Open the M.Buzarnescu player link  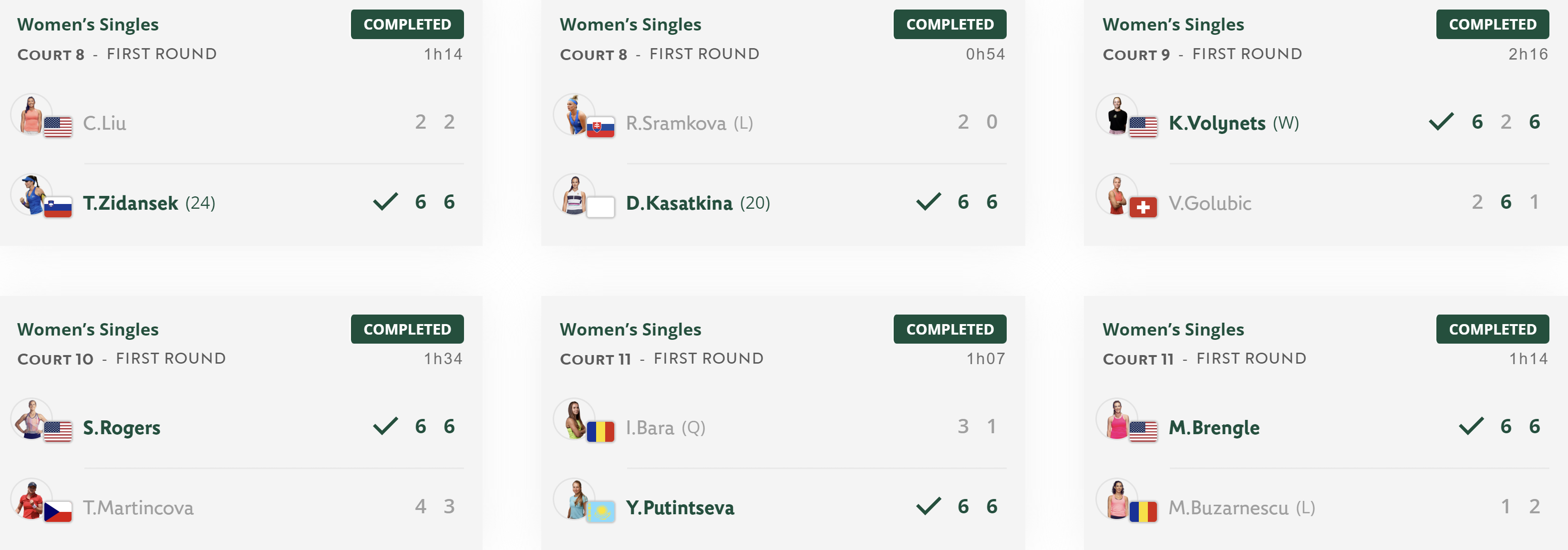point(1228,508)
